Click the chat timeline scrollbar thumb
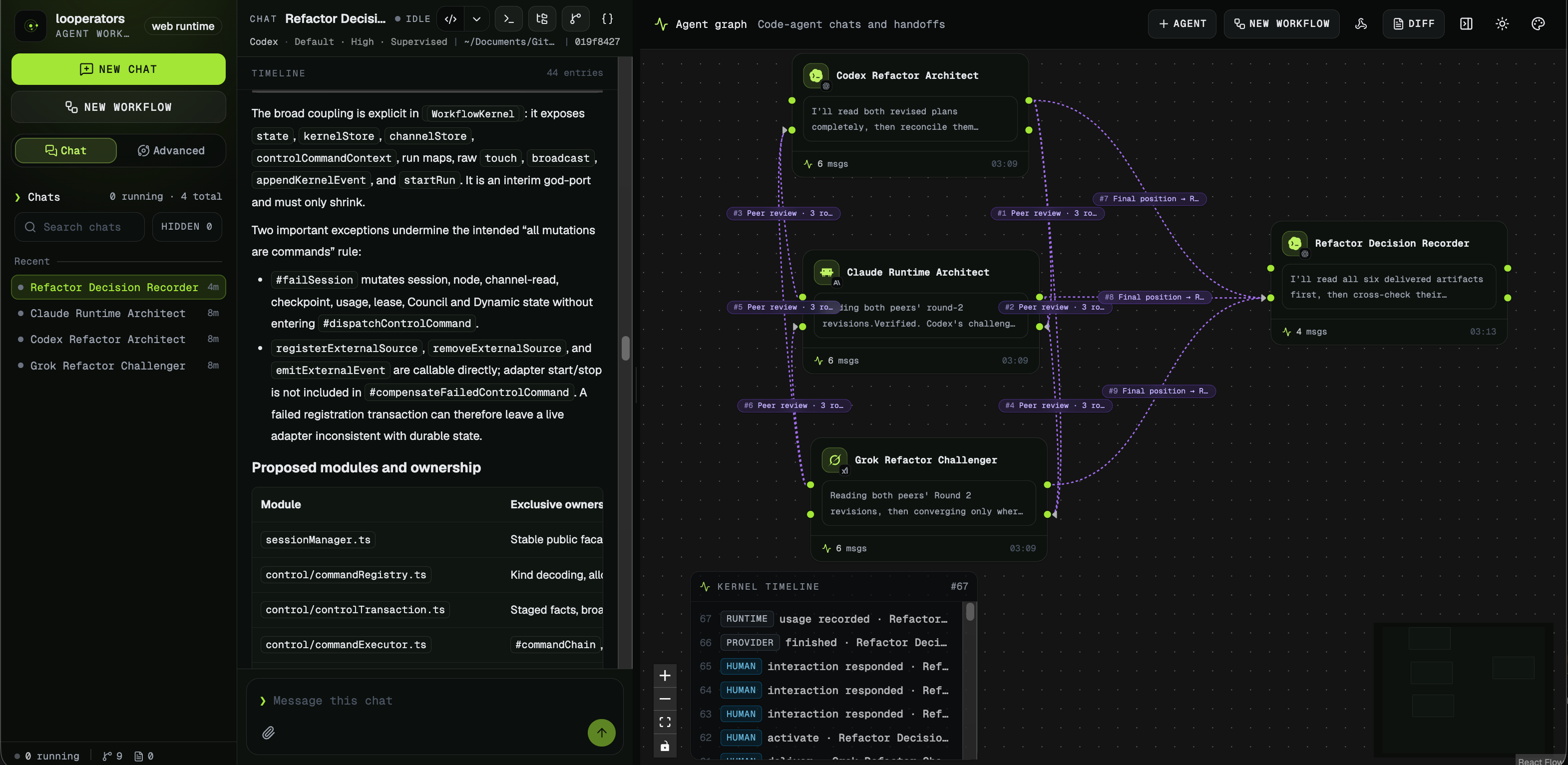The width and height of the screenshot is (1568, 765). [625, 348]
